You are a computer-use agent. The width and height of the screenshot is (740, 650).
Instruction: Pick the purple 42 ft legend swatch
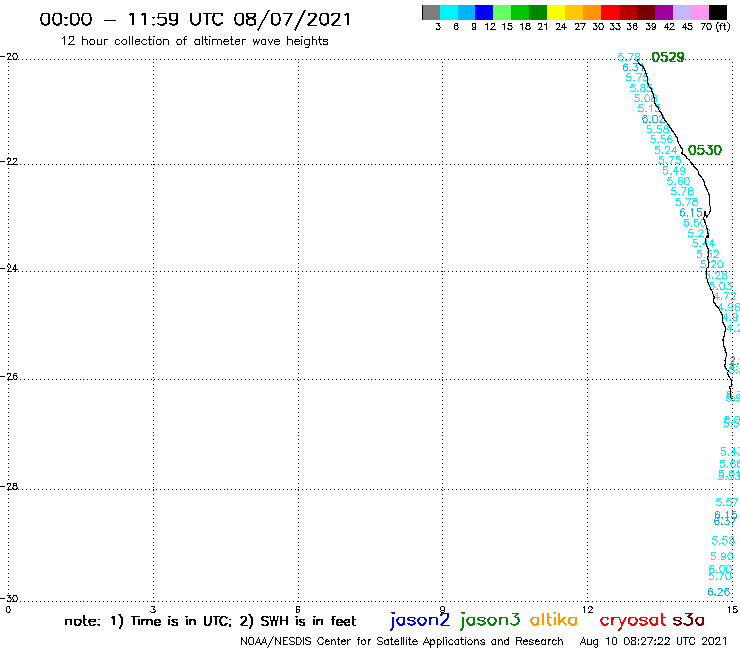pyautogui.click(x=664, y=12)
